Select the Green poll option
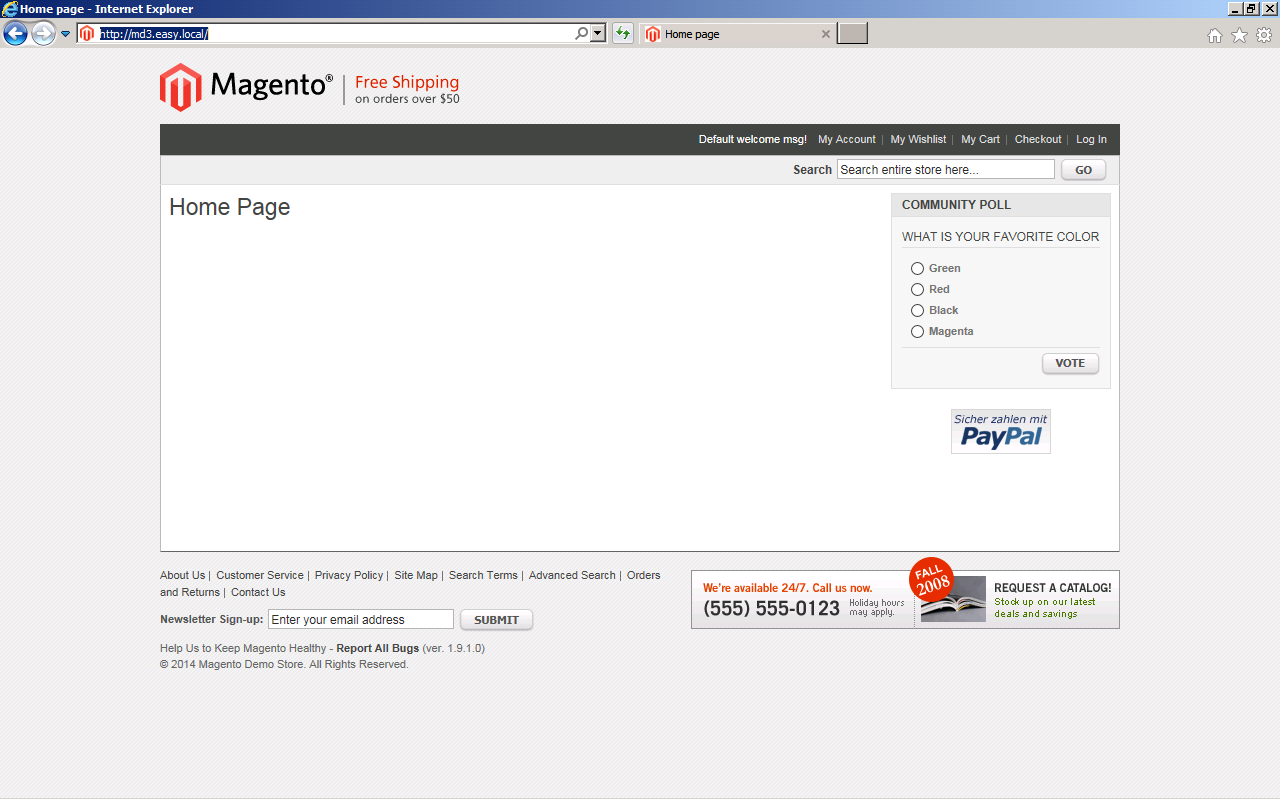Viewport: 1280px width, 800px height. point(917,268)
